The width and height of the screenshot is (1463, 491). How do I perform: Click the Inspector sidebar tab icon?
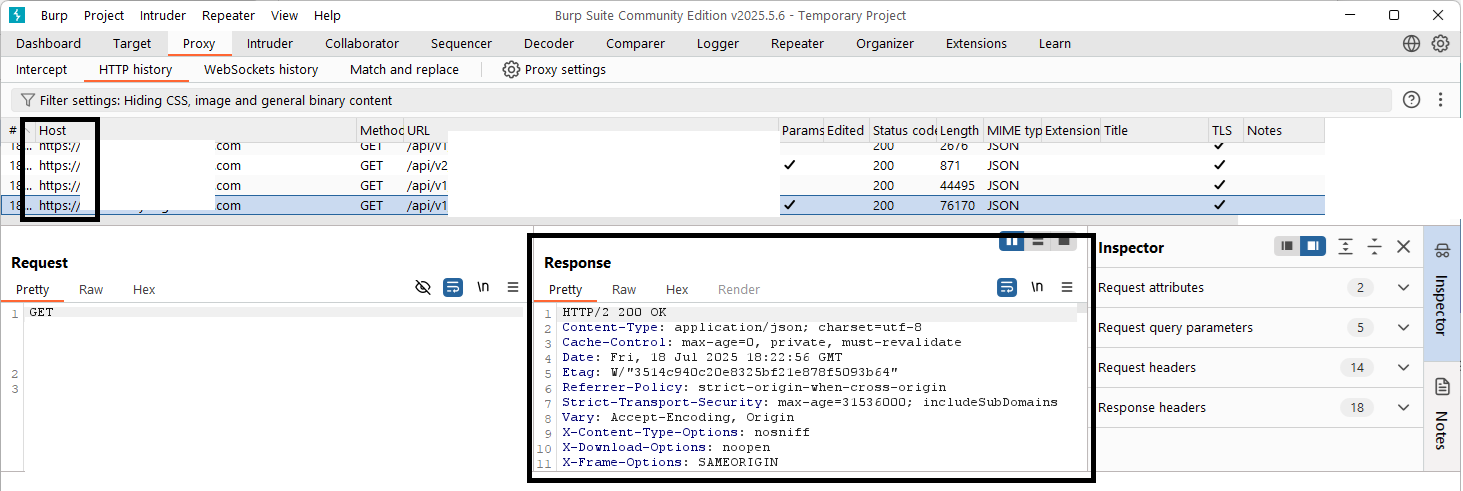click(x=1442, y=249)
